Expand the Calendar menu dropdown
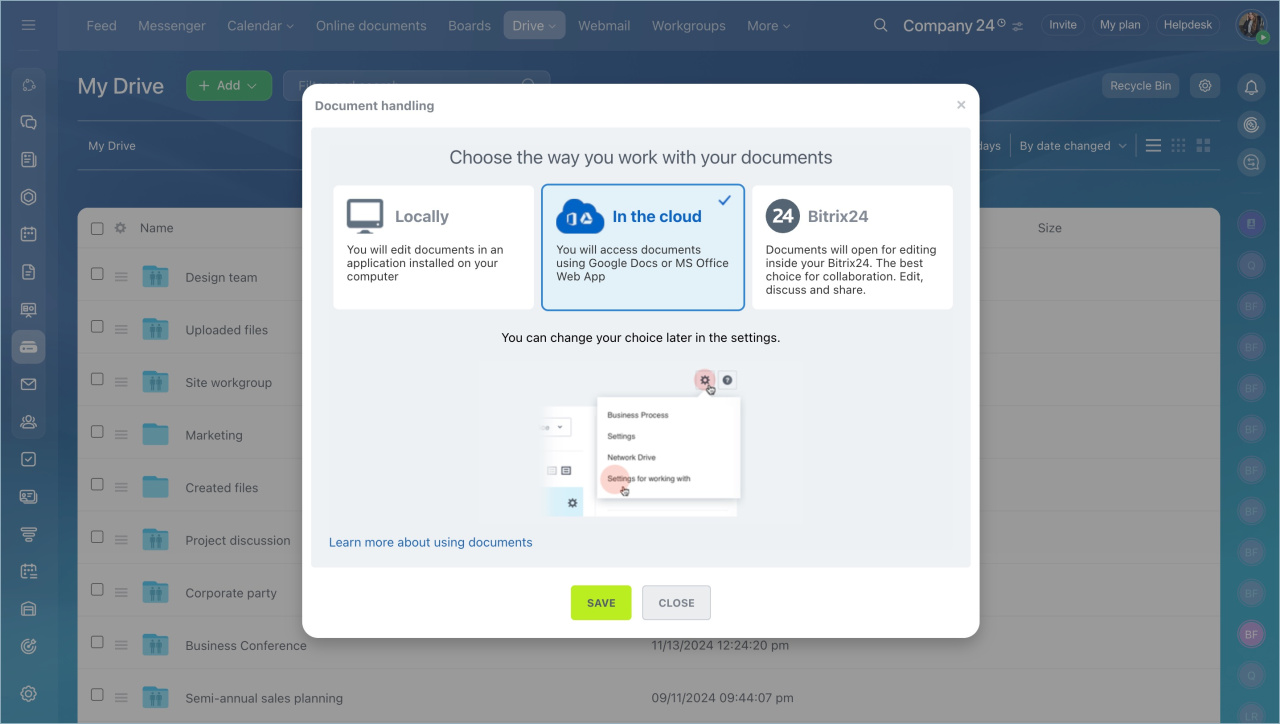 click(x=260, y=25)
